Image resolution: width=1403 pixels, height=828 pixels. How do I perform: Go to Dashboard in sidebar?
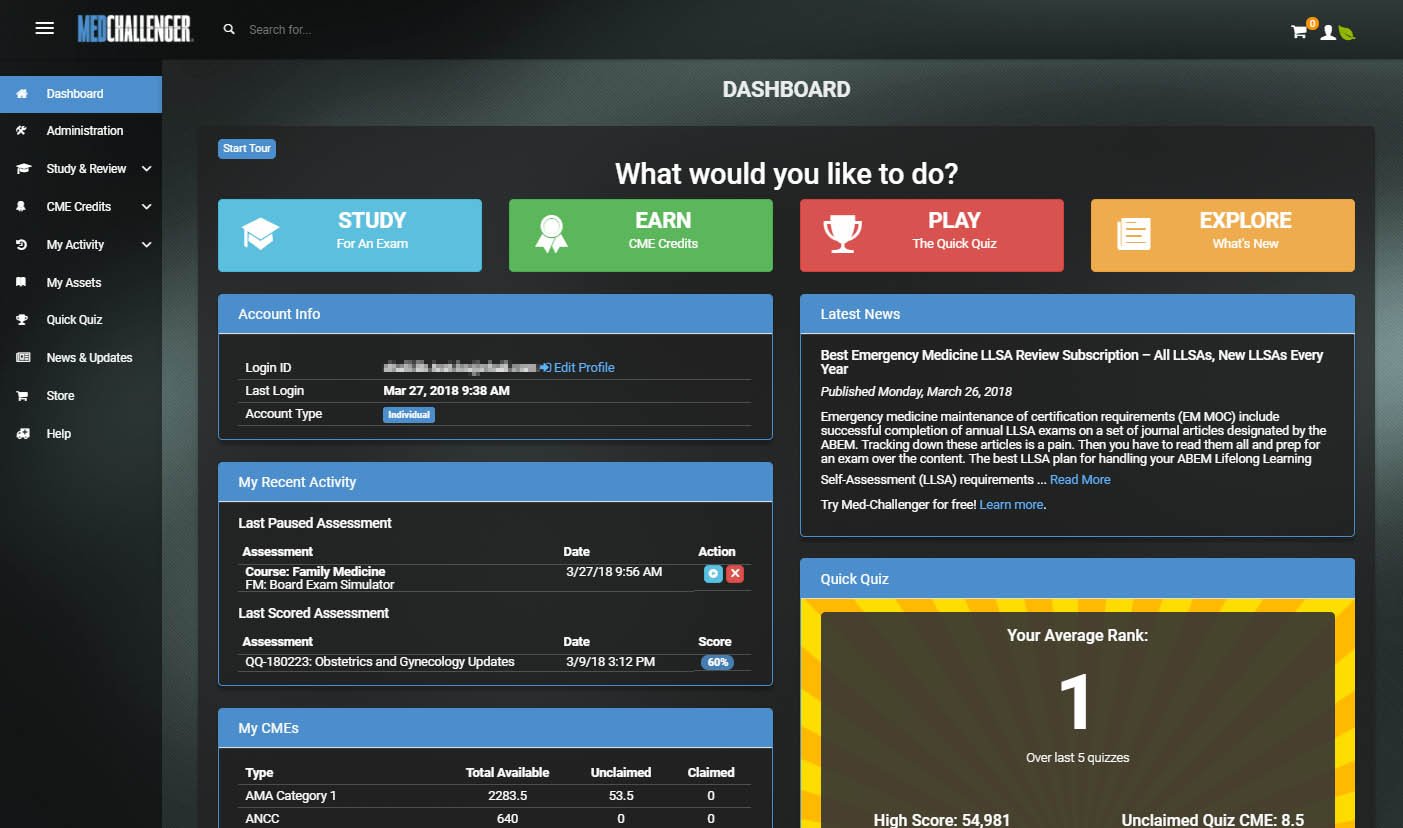[81, 94]
